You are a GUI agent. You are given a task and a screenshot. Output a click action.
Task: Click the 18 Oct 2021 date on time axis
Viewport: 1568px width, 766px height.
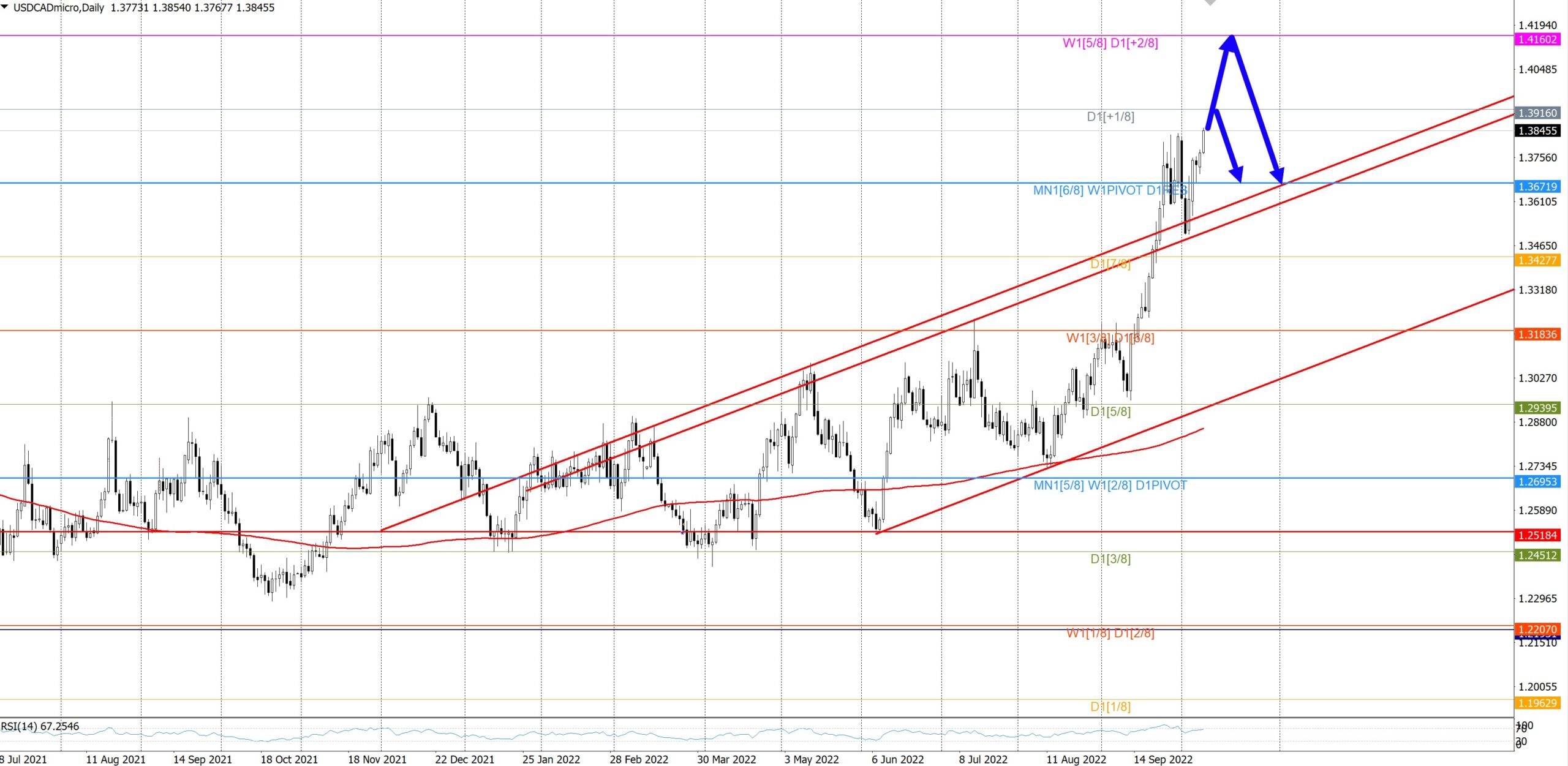289,759
